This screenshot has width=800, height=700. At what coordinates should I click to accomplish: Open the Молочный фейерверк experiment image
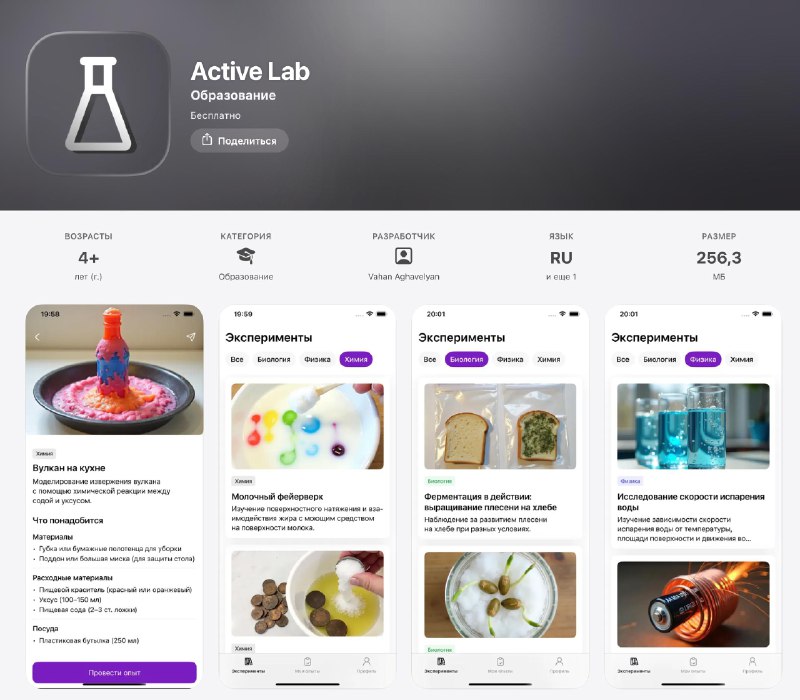[x=308, y=426]
